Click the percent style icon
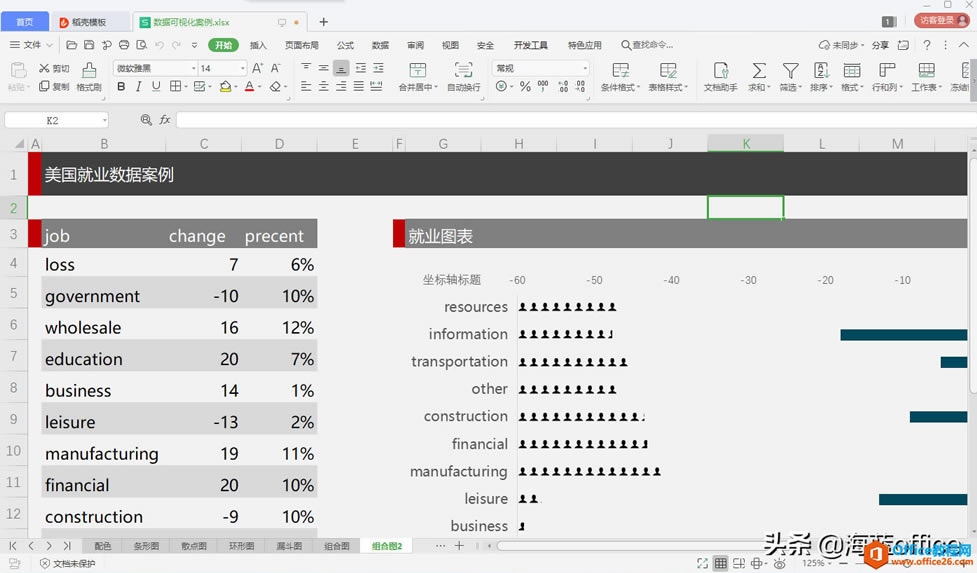 tap(525, 87)
